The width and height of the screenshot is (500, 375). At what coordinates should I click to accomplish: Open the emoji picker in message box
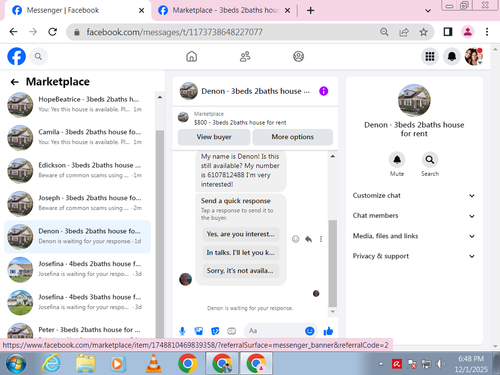pos(310,331)
